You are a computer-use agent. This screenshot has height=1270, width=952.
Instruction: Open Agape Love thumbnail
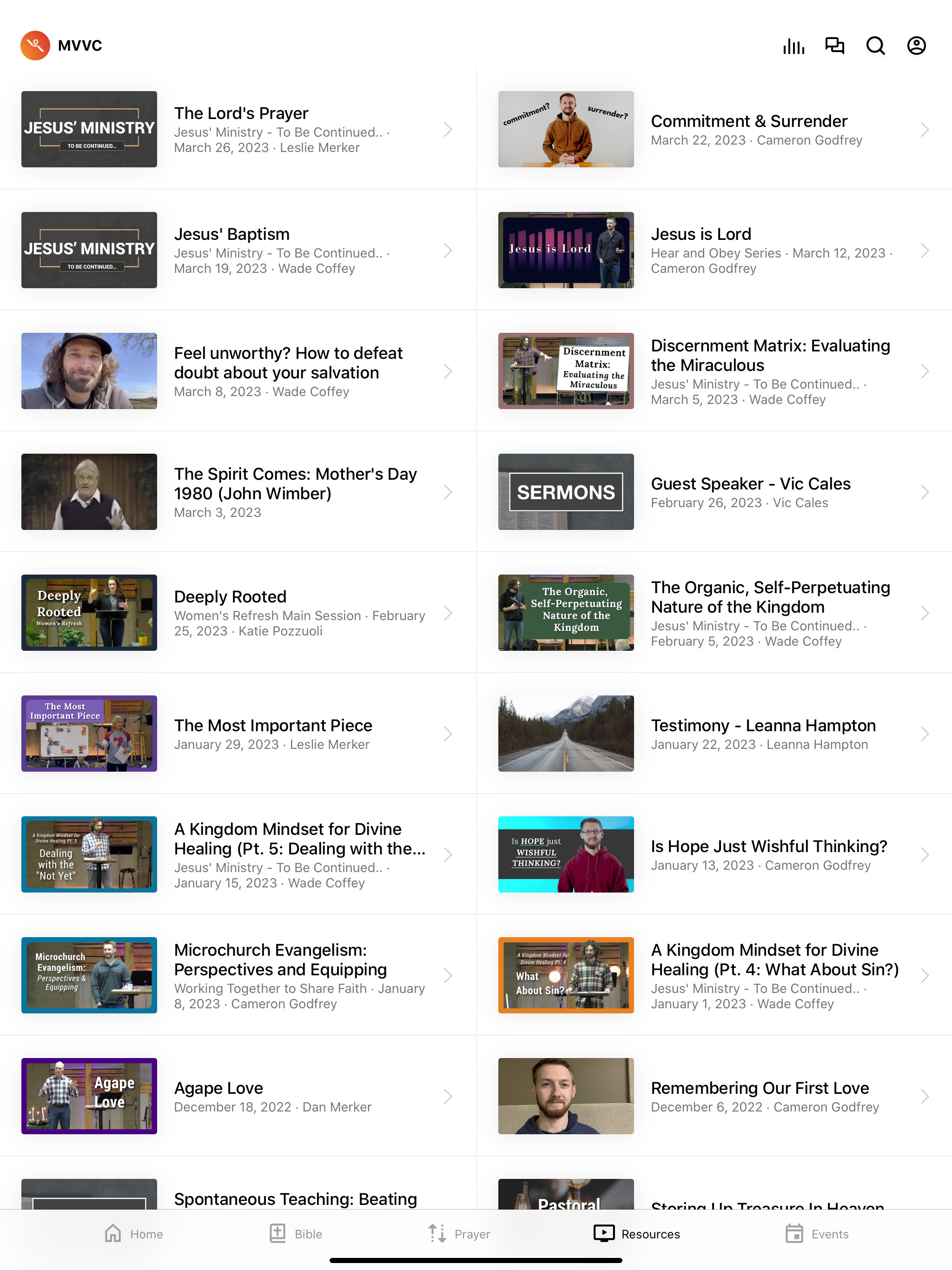point(89,1096)
